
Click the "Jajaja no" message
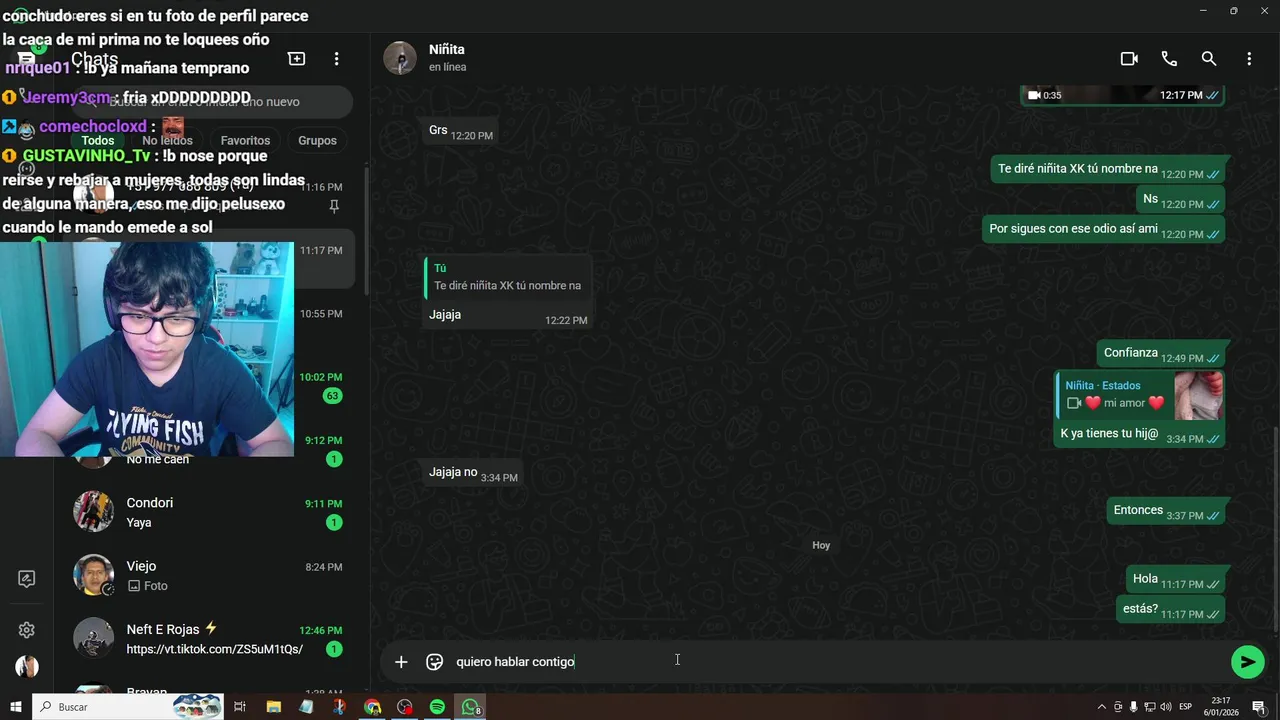[x=472, y=473]
